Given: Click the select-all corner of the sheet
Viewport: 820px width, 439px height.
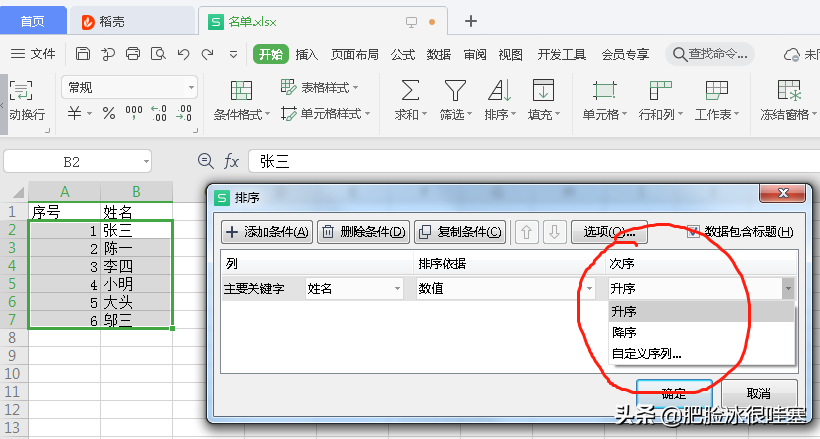Looking at the screenshot, I should [x=18, y=192].
